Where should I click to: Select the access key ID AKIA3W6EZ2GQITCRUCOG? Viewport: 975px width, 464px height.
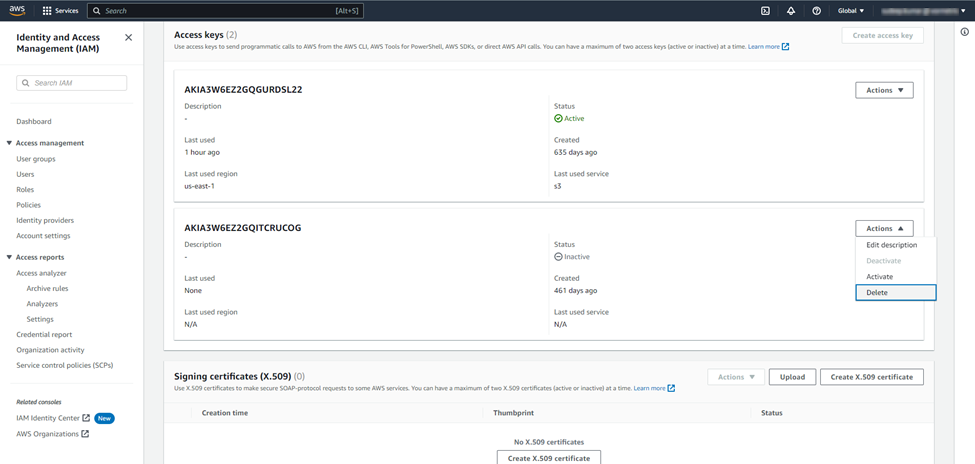point(243,228)
